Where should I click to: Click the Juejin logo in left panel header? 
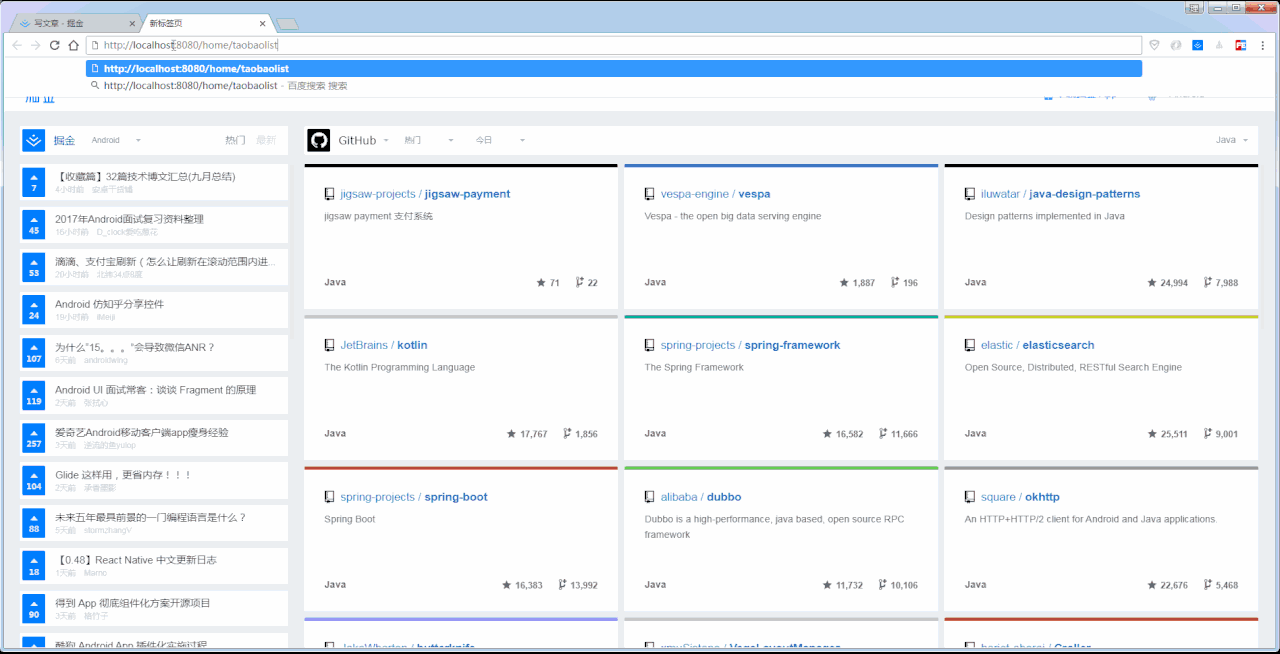point(34,140)
